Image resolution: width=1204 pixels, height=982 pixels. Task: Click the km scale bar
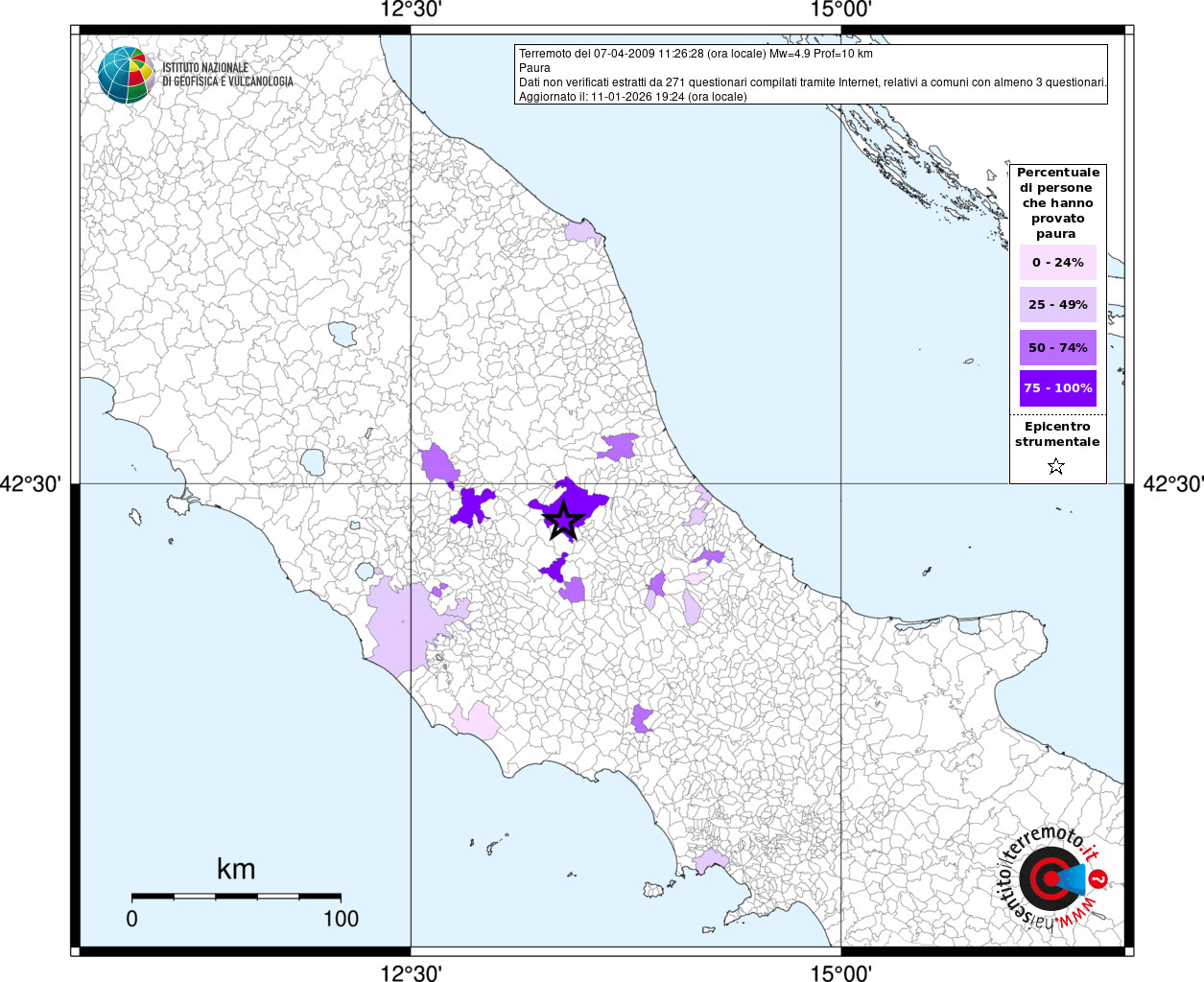(236, 897)
